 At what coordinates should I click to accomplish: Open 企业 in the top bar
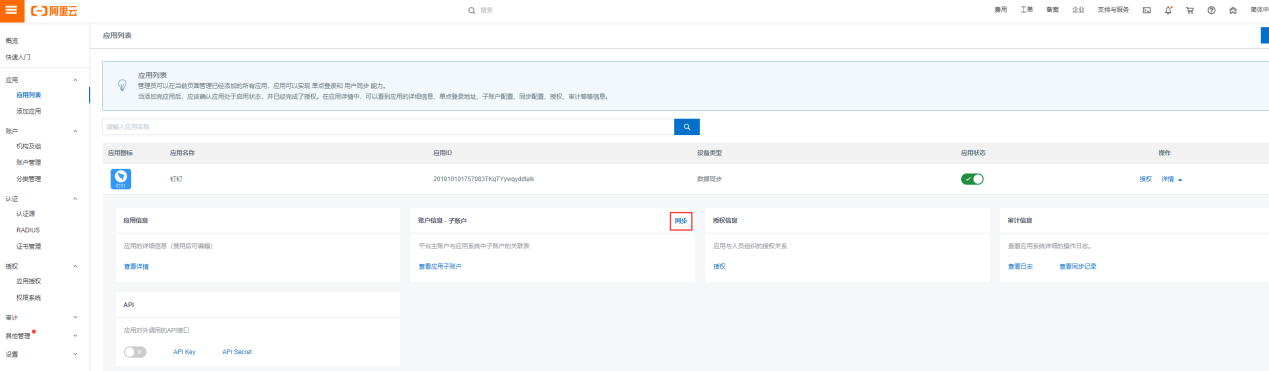click(1079, 10)
